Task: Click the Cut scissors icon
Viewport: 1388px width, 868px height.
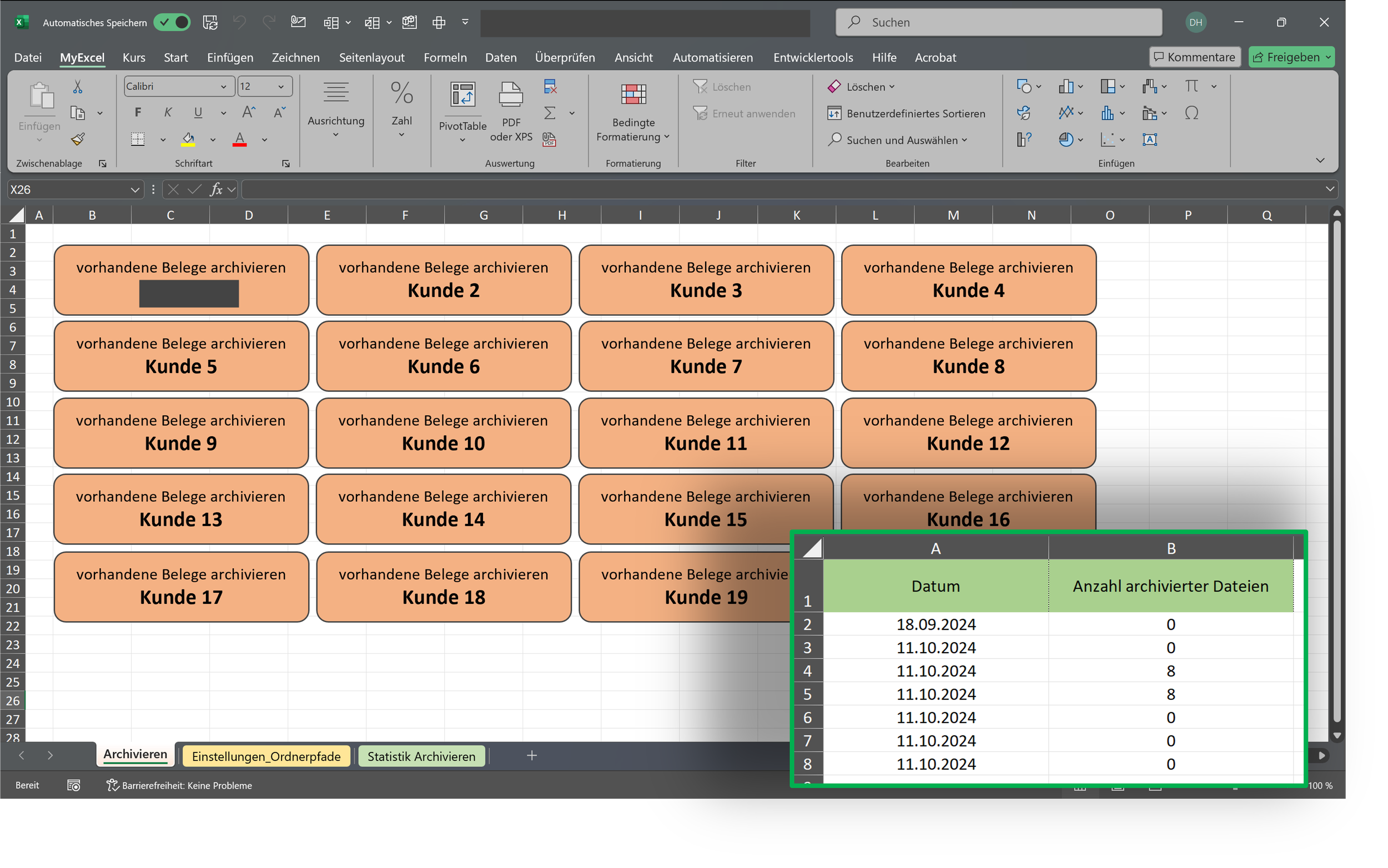Action: [x=78, y=87]
